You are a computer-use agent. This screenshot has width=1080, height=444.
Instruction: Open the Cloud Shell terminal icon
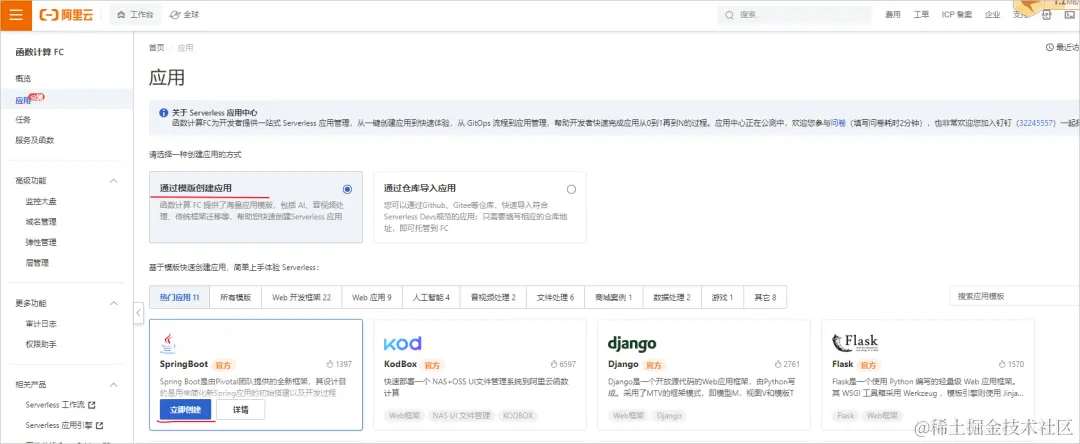(1069, 14)
